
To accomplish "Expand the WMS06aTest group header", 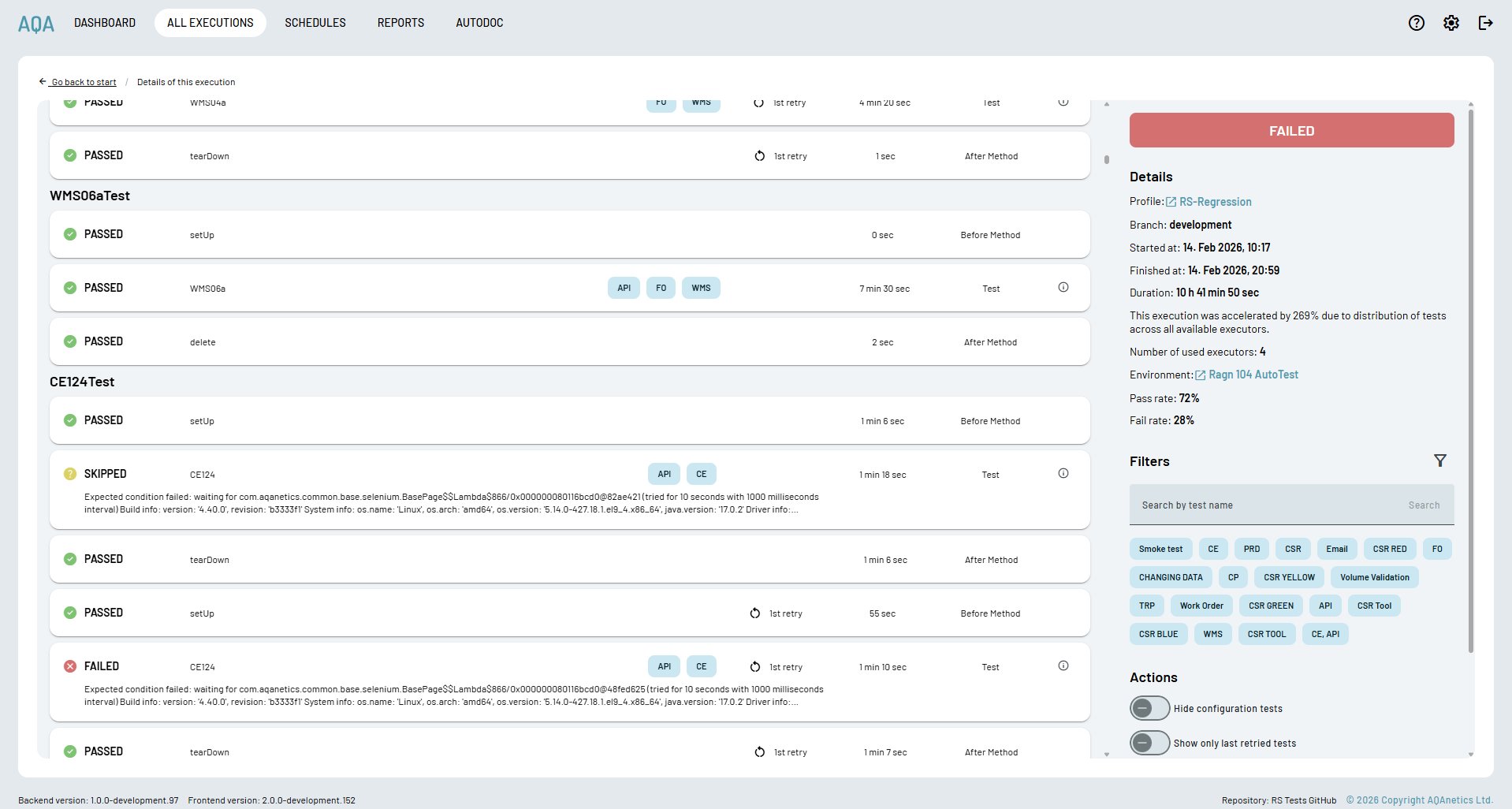I will click(x=90, y=196).
